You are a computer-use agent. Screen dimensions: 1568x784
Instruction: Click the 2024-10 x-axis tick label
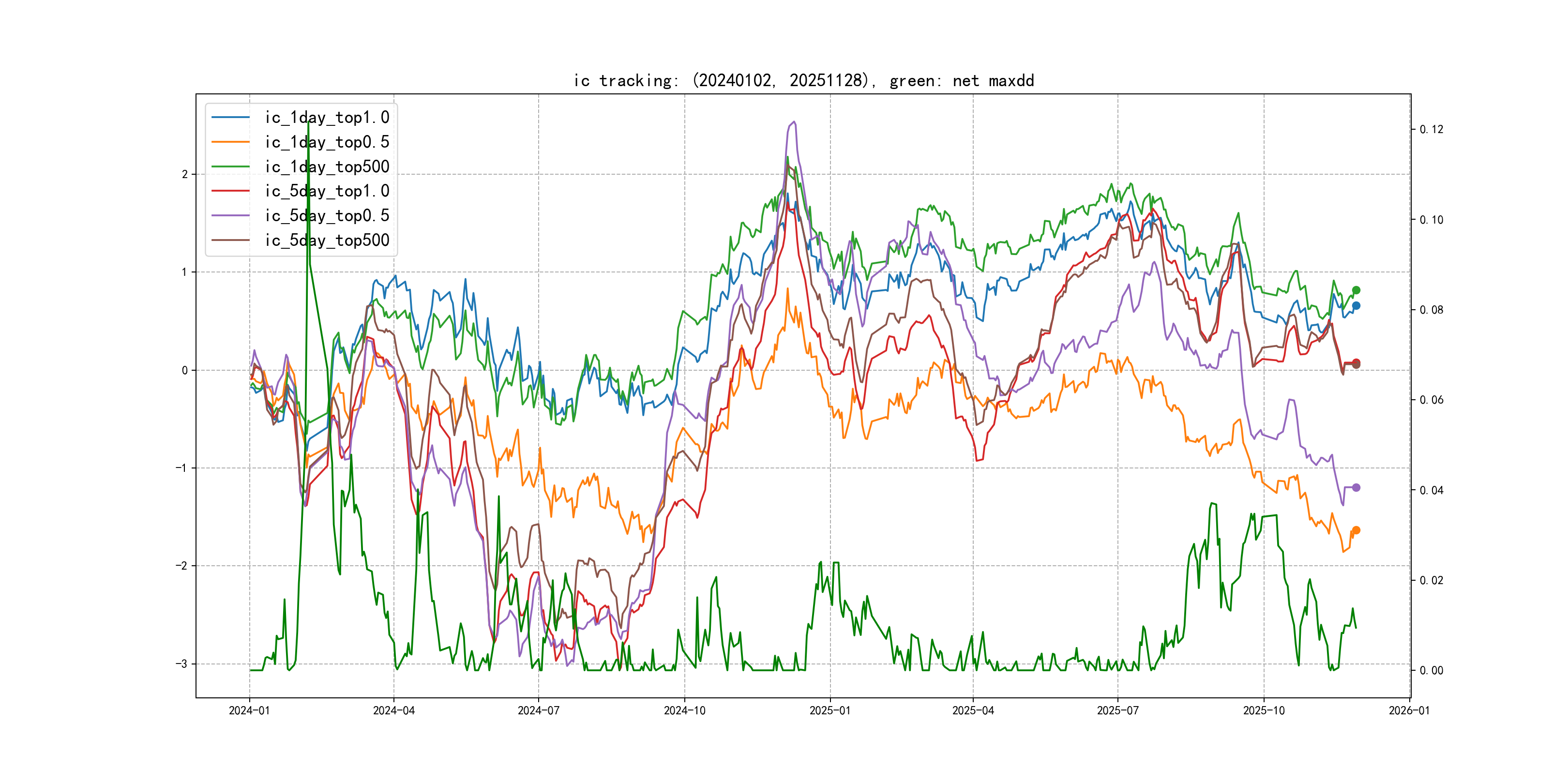coord(684,710)
